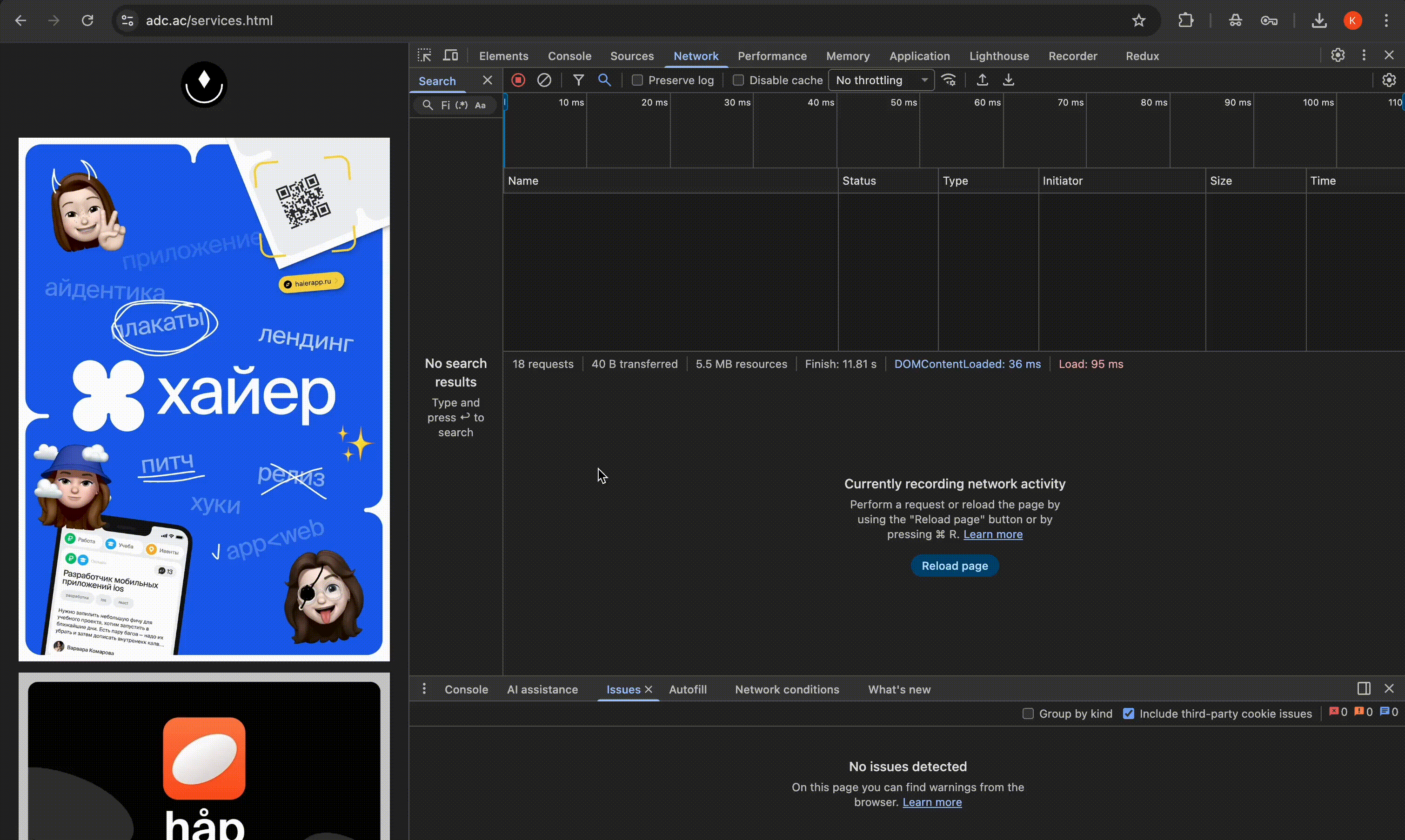Screen dimensions: 1405x840
Task: Close the Search sidebar with its X
Action: 488,80
